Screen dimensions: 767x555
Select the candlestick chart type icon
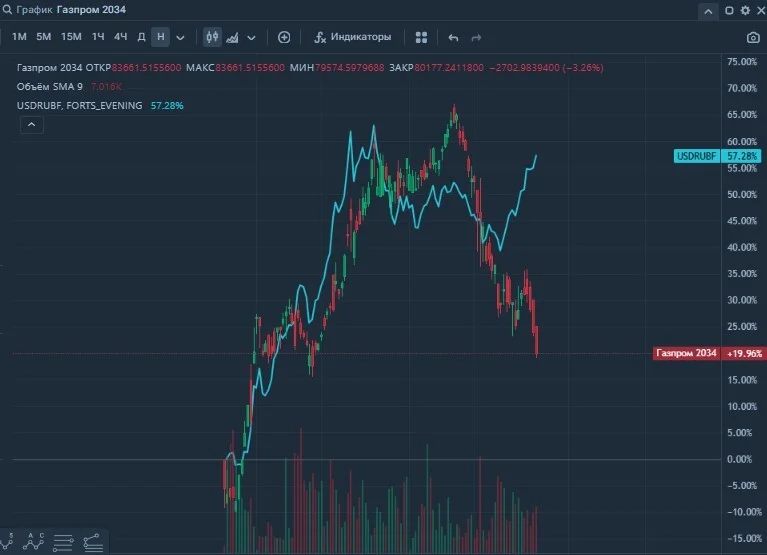(212, 37)
